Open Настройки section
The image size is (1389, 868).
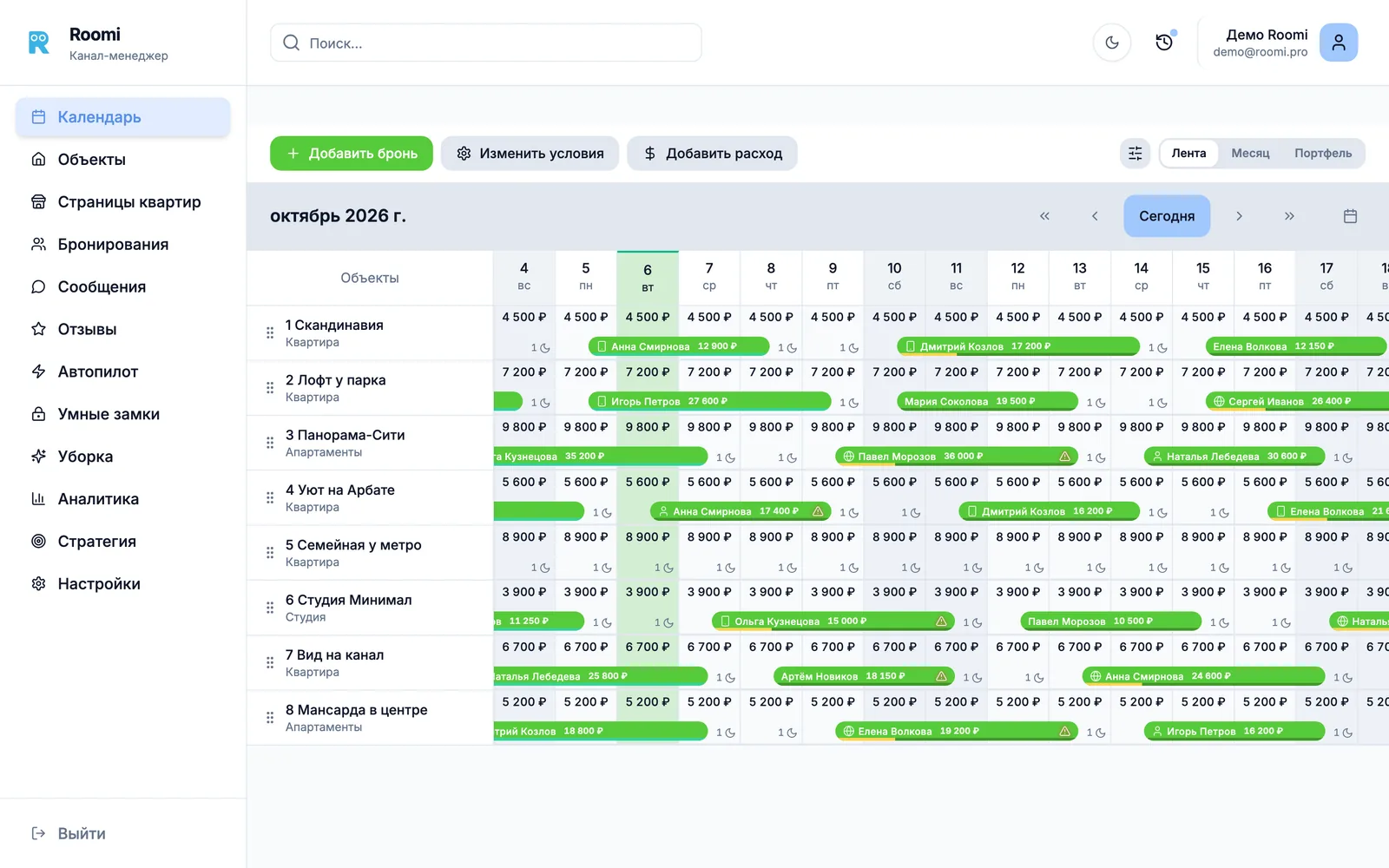pos(123,584)
